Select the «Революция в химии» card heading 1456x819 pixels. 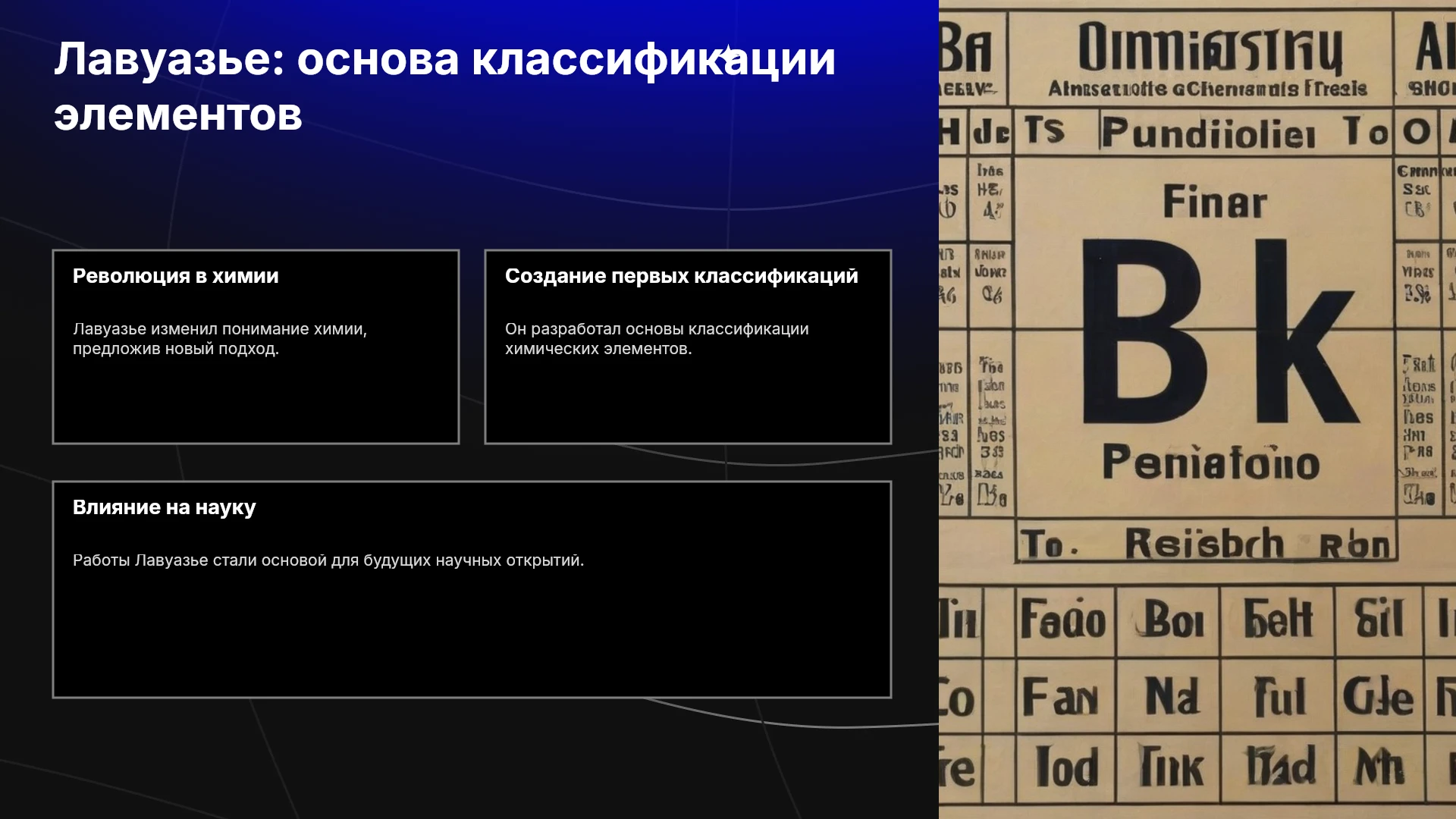[176, 276]
